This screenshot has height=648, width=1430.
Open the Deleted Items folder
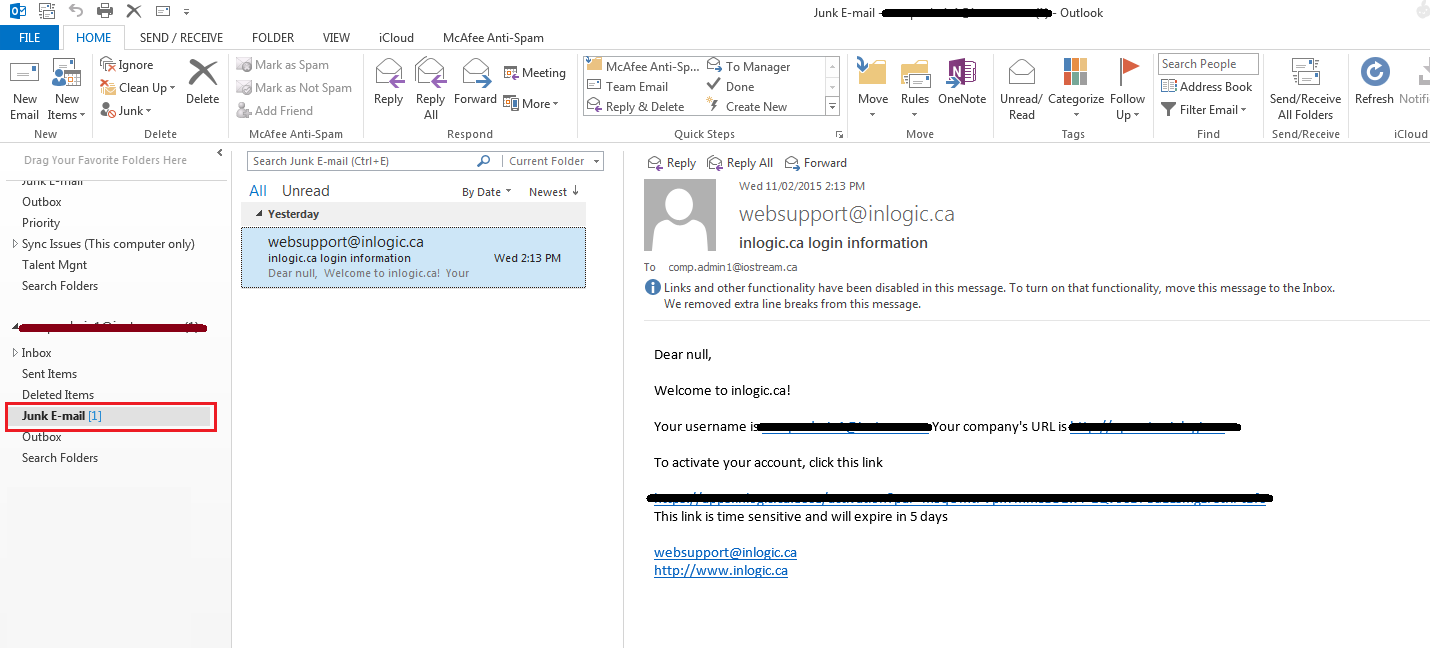click(x=58, y=395)
